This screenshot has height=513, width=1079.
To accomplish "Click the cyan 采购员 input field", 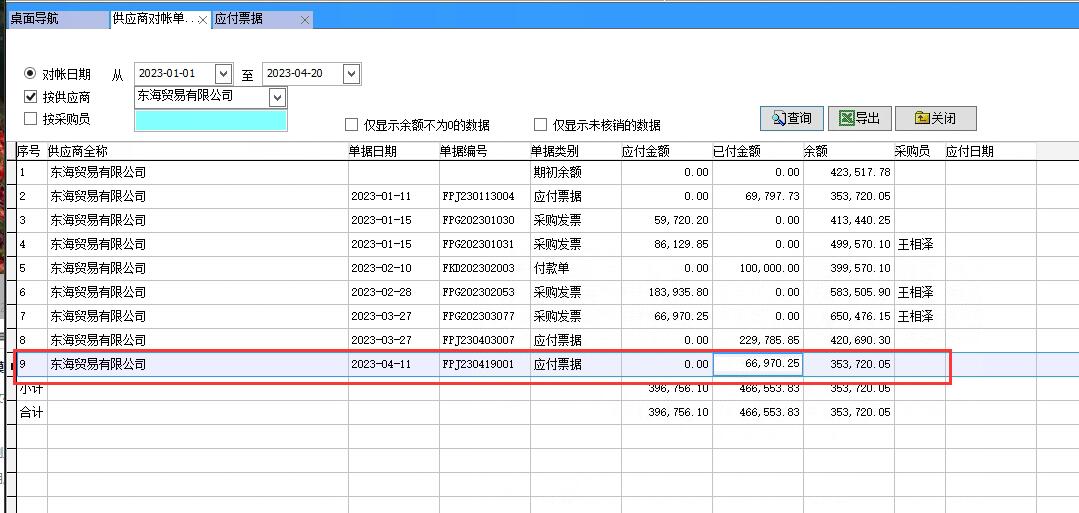I will [x=210, y=120].
